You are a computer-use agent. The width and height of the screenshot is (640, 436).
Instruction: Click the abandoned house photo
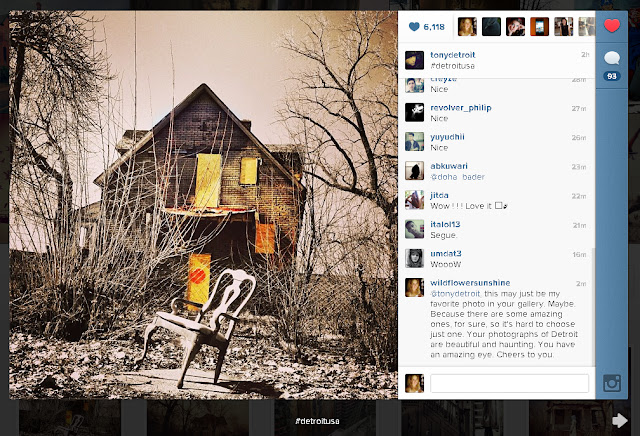(x=203, y=205)
